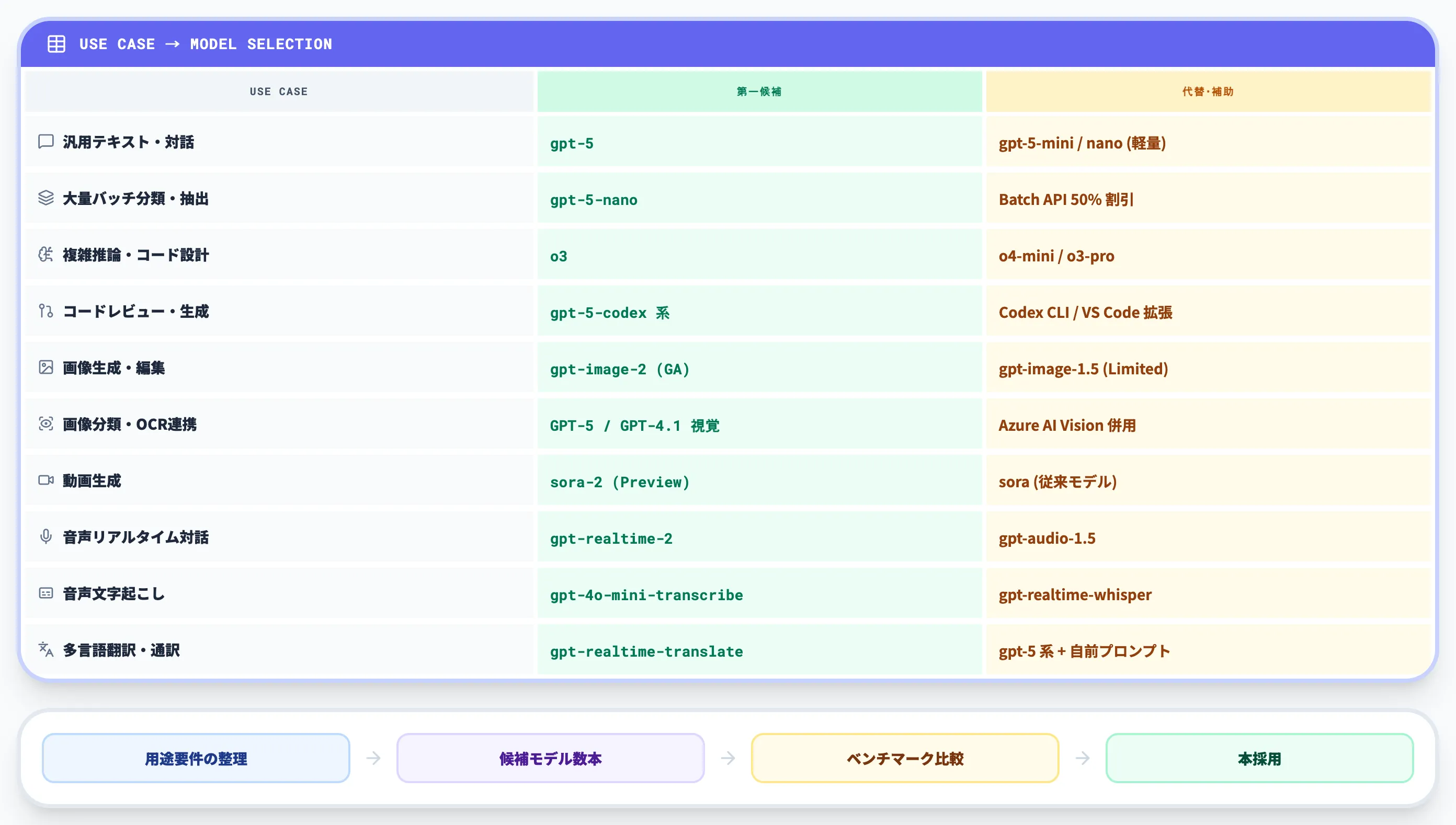Click the Batch API 50% 割引 cell
This screenshot has height=825, width=1456.
(x=1208, y=198)
